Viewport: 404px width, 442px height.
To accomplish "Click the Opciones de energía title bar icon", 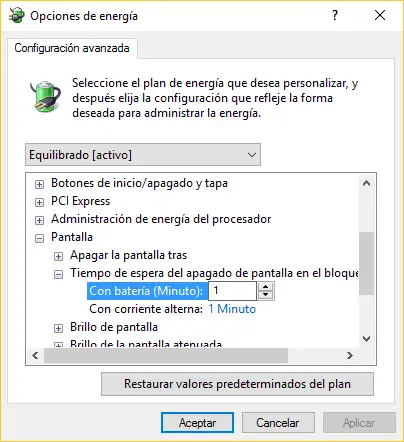I will point(17,15).
